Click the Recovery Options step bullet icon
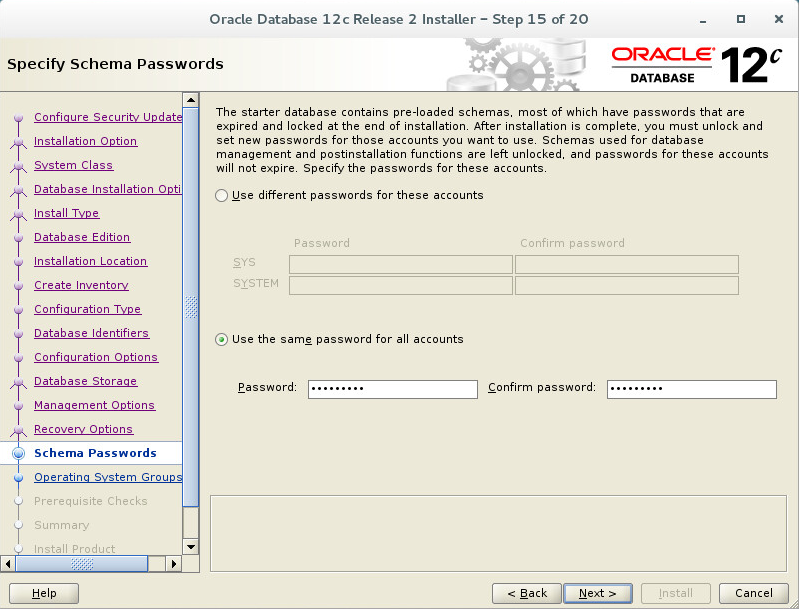The width and height of the screenshot is (799, 609). pos(18,429)
